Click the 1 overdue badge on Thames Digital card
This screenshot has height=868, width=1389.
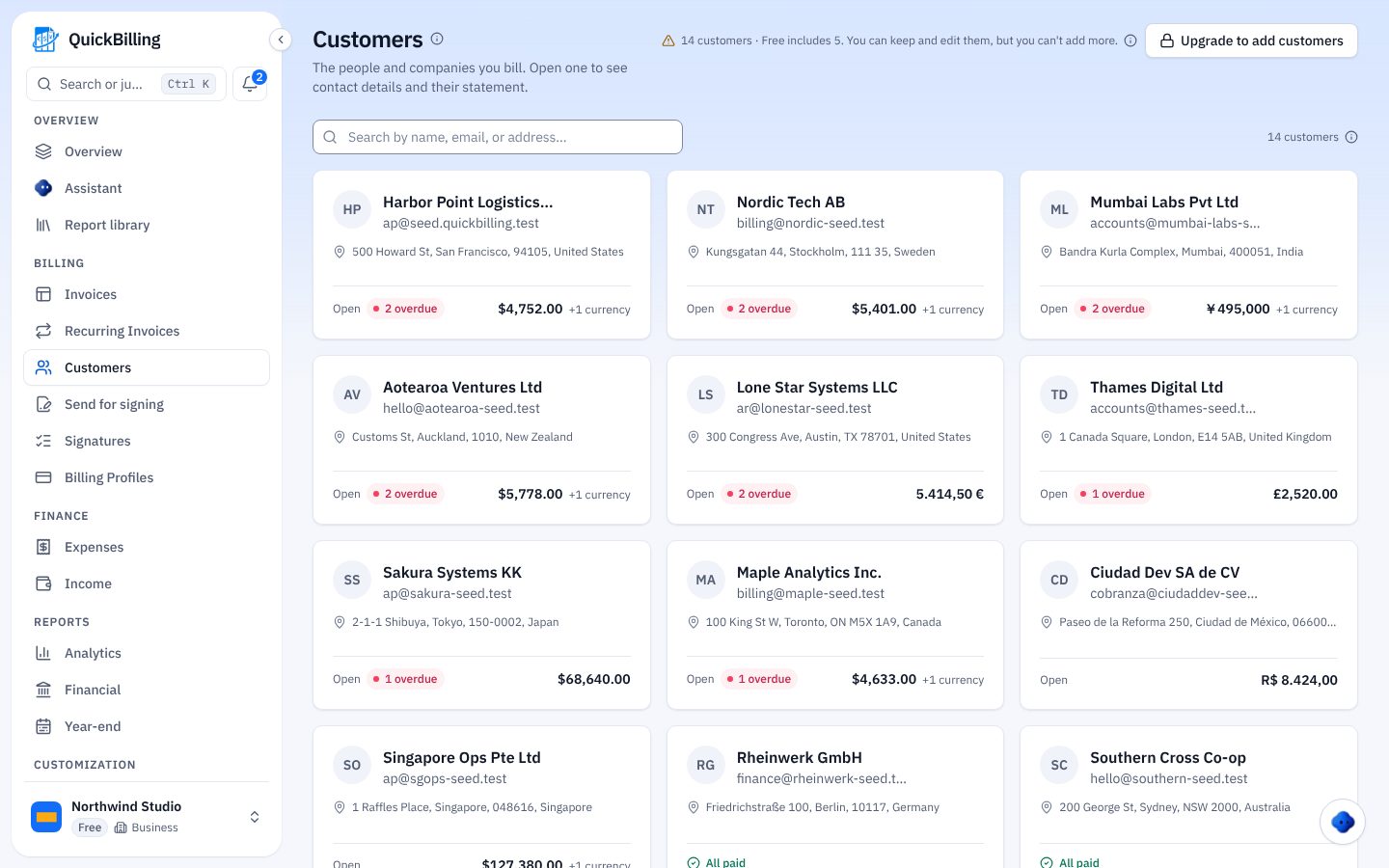tap(1112, 494)
